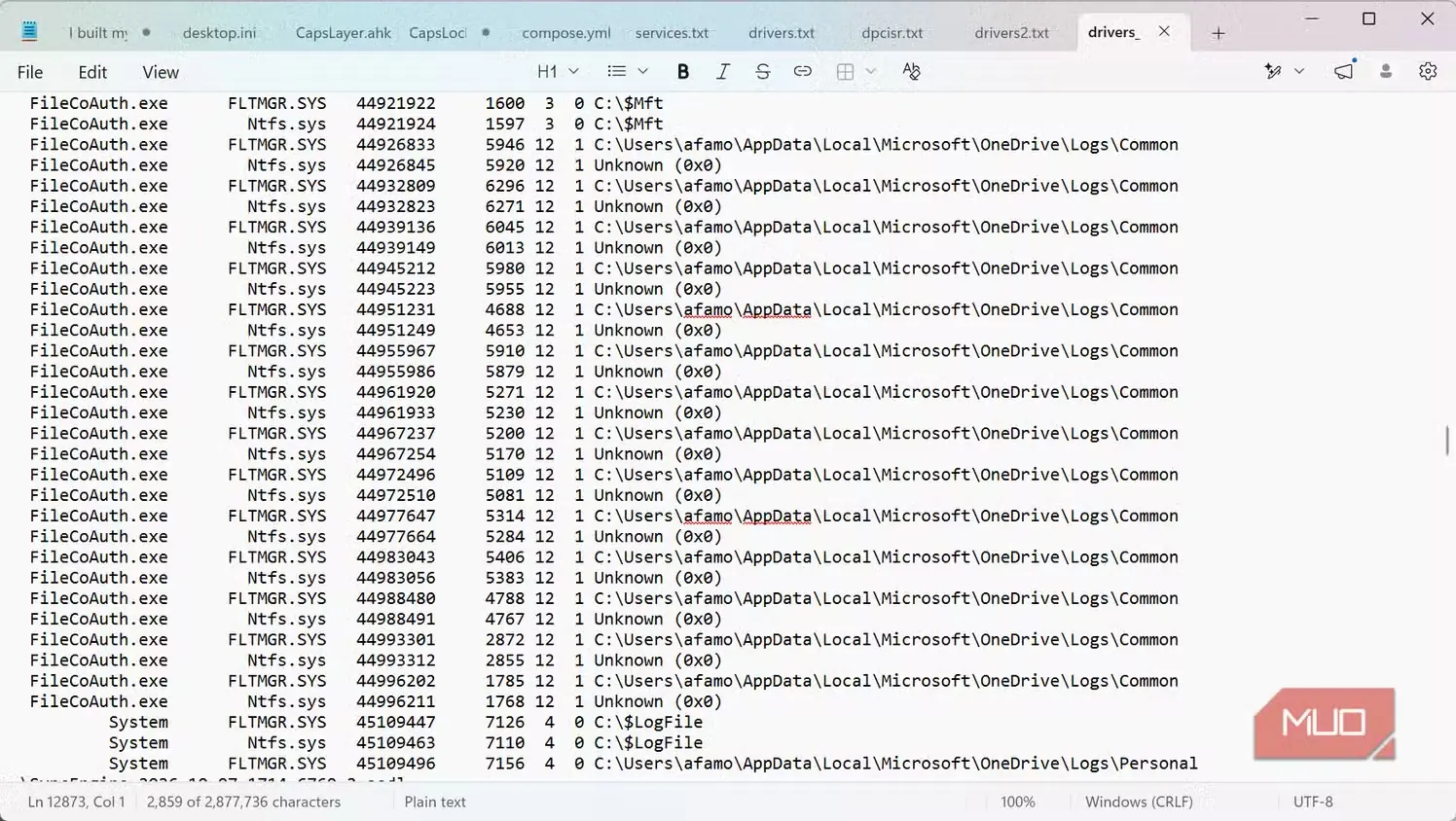Click the vertical scrollbar thumb
Screen dimensions: 1456x821
pyautogui.click(x=1447, y=440)
